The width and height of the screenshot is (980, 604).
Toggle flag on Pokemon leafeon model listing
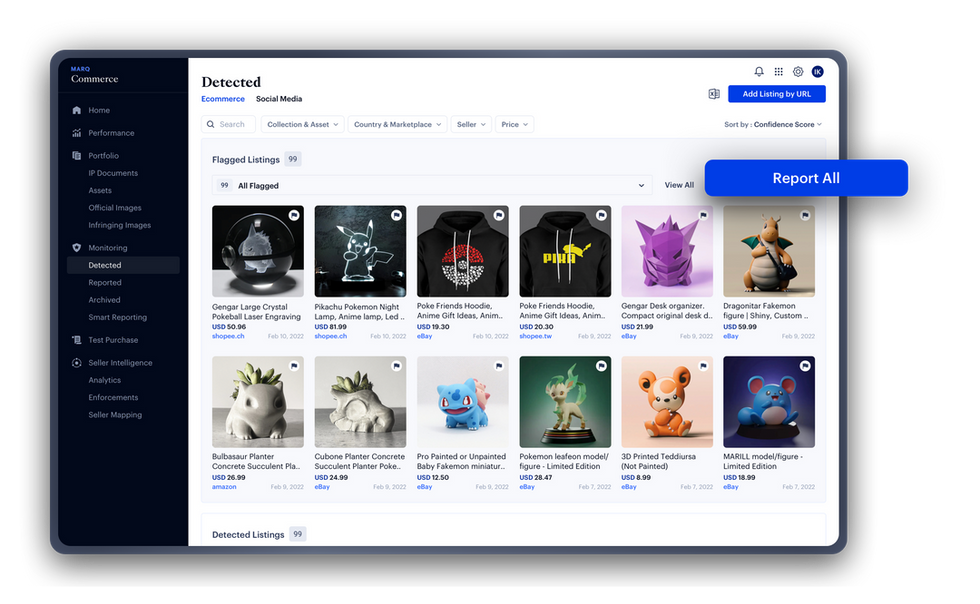tap(601, 366)
